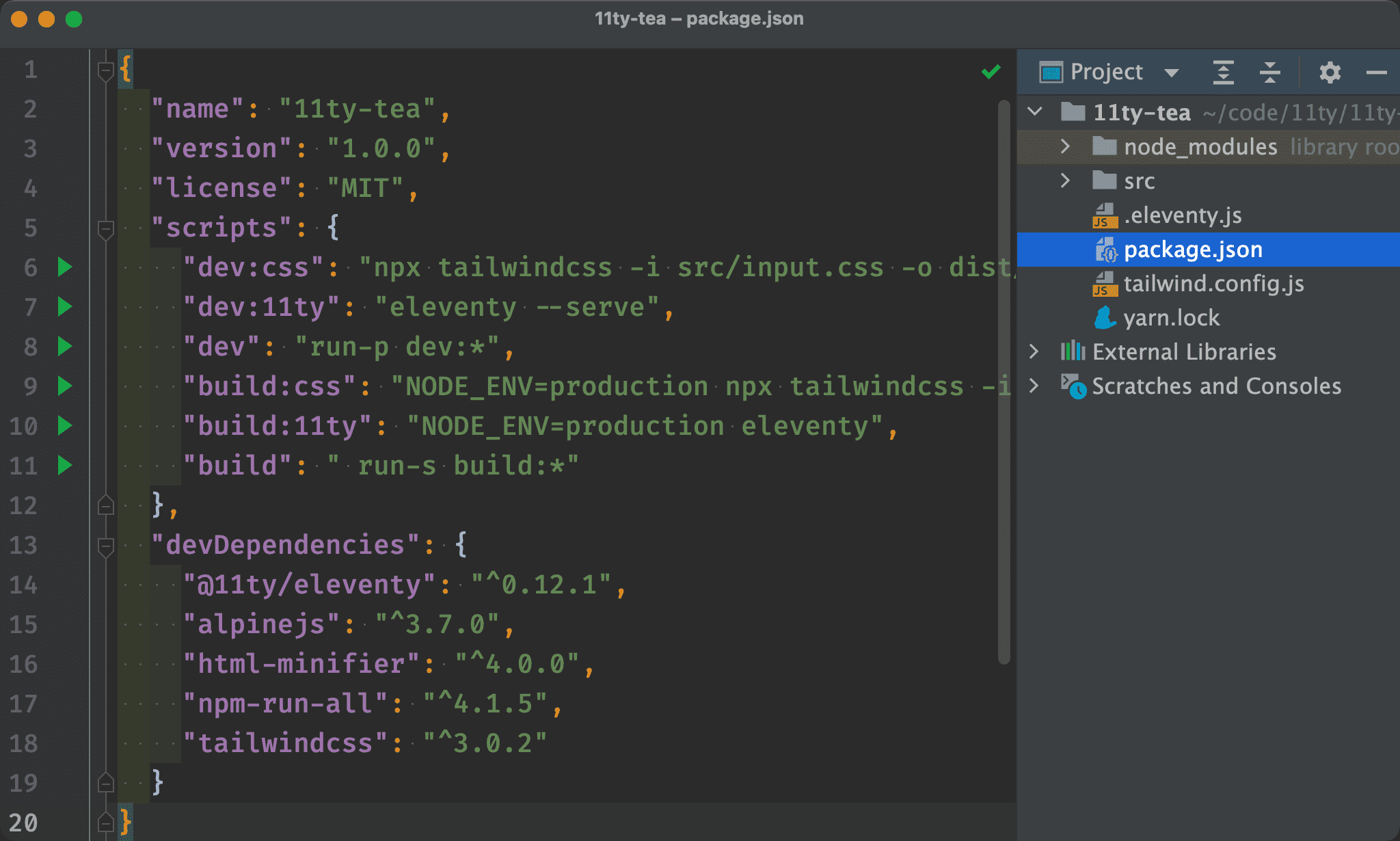The image size is (1400, 841).
Task: Fold the devDependencies block at line 13
Action: pyautogui.click(x=105, y=546)
